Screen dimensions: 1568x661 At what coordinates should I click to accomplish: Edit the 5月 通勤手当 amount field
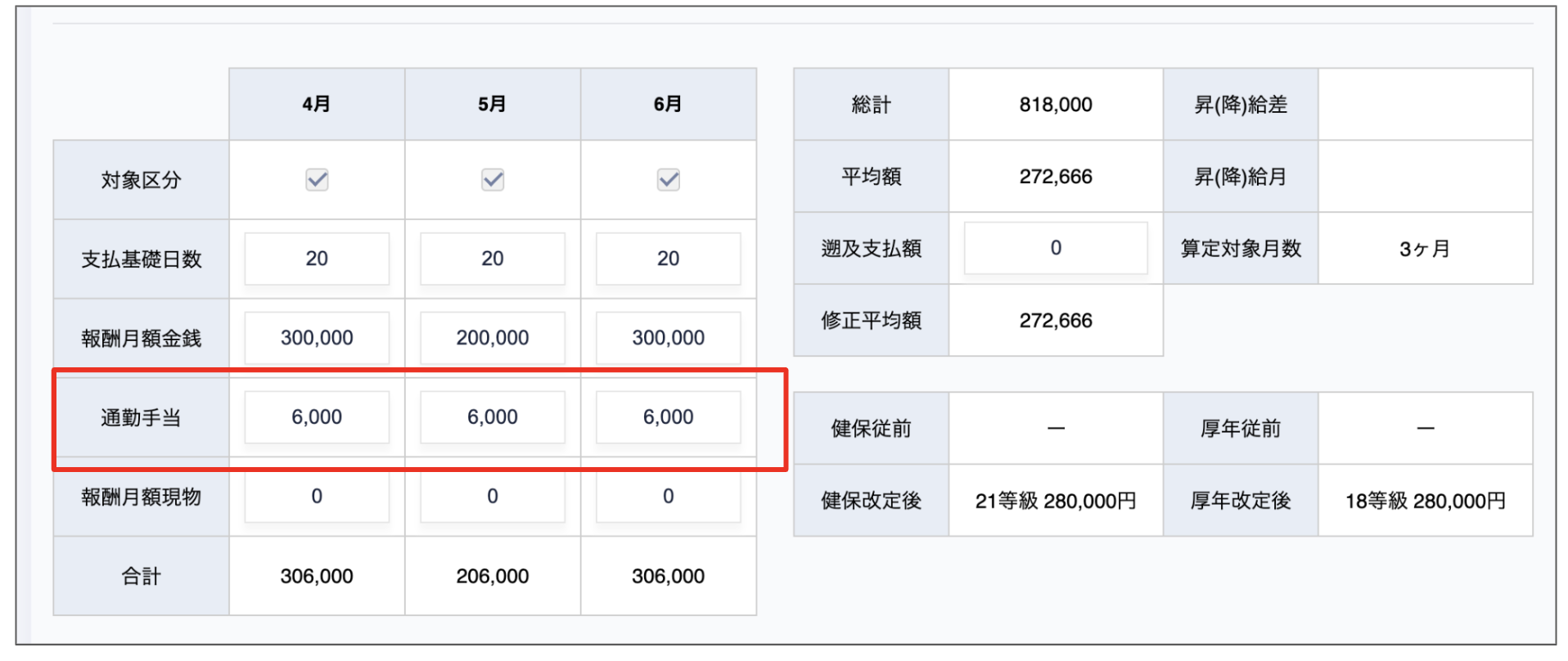pos(493,417)
